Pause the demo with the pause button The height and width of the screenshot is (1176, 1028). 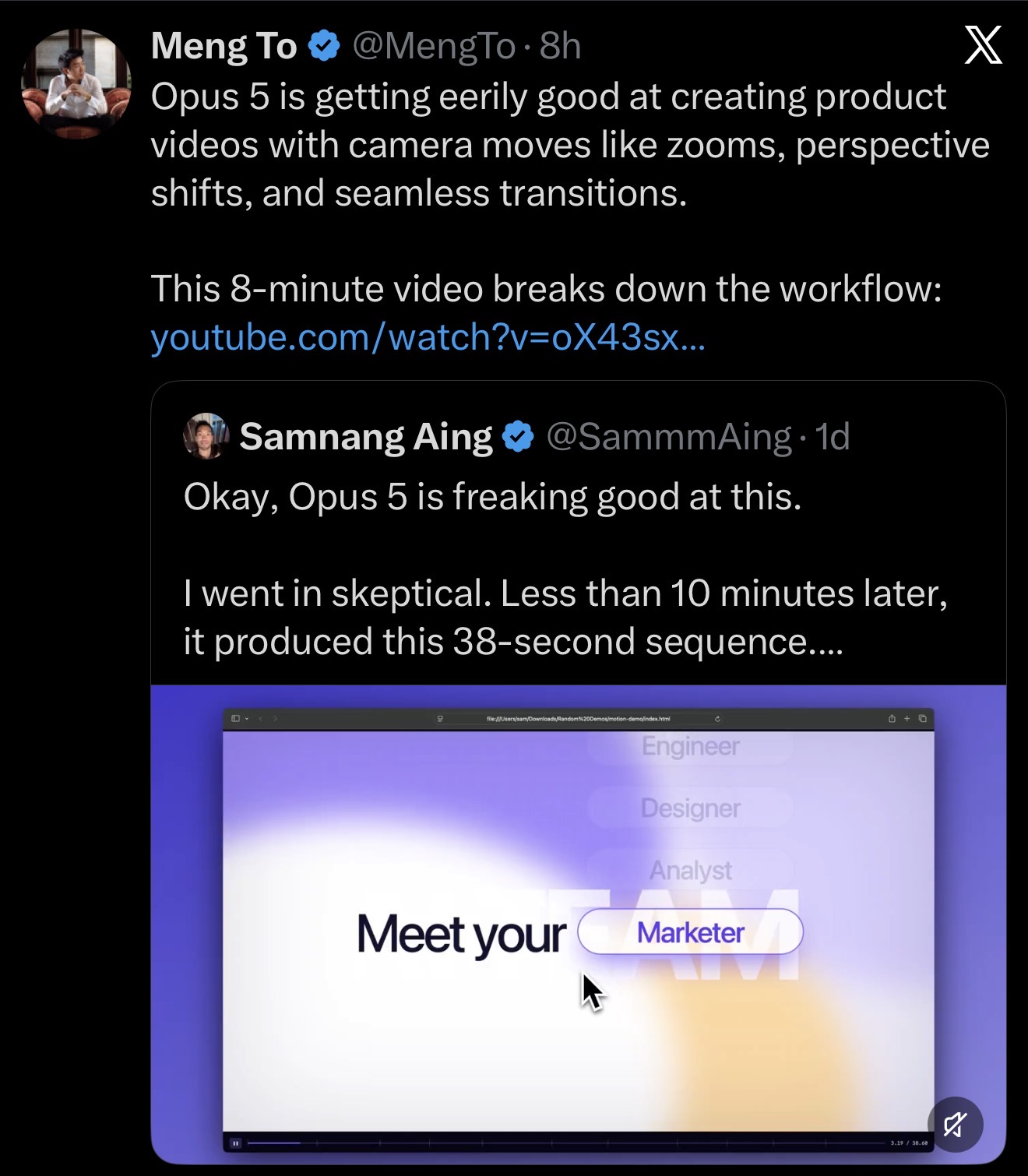pyautogui.click(x=235, y=1143)
